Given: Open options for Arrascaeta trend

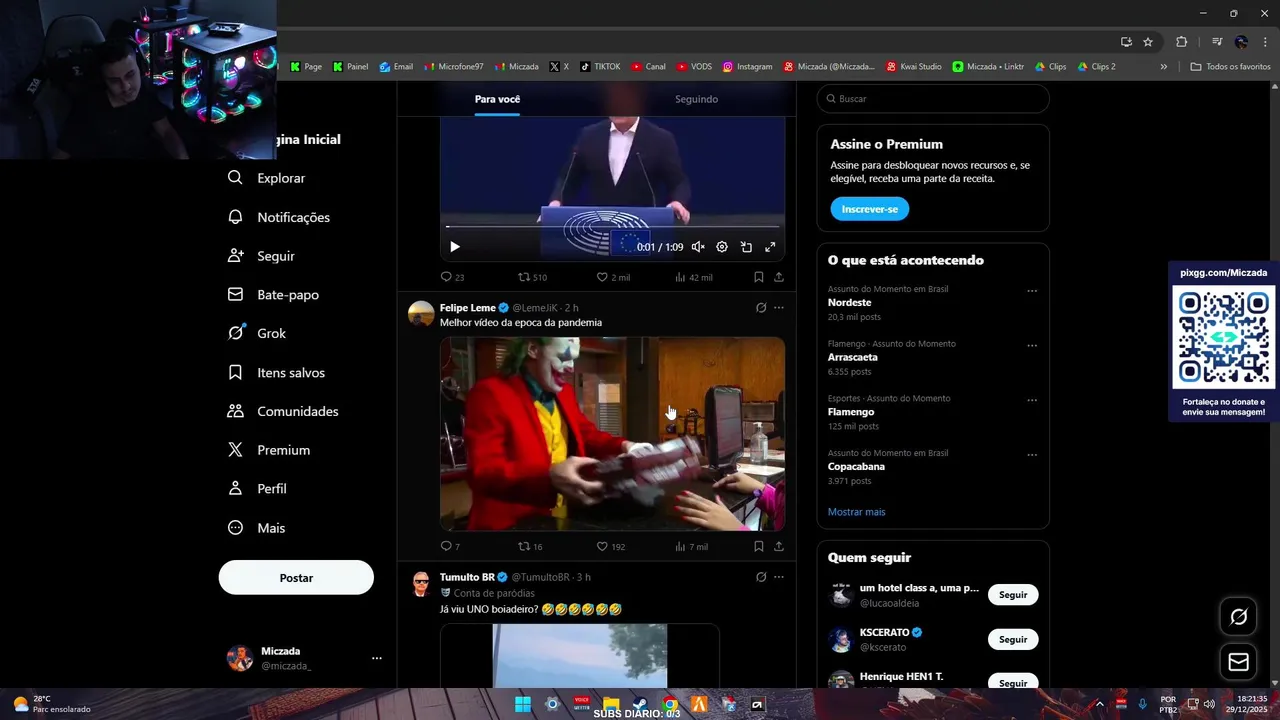Looking at the screenshot, I should 1032,346.
